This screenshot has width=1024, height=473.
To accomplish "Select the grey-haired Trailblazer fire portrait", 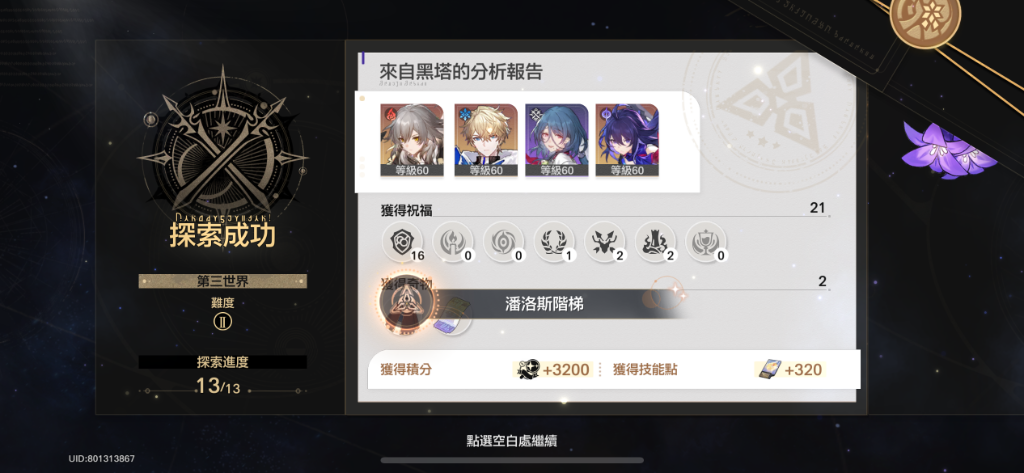I will tap(411, 140).
